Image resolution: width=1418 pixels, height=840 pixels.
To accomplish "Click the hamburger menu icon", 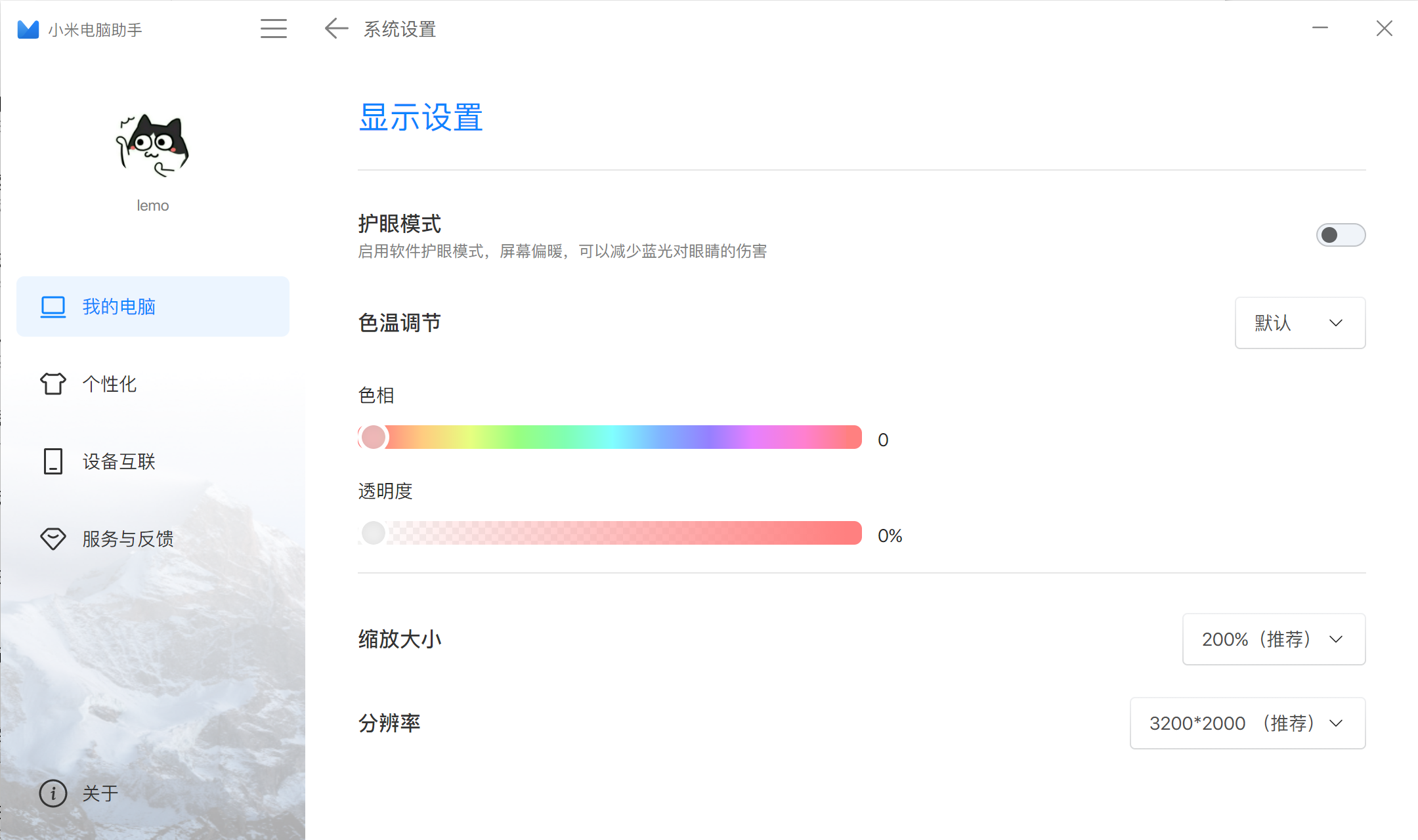I will tap(274, 29).
